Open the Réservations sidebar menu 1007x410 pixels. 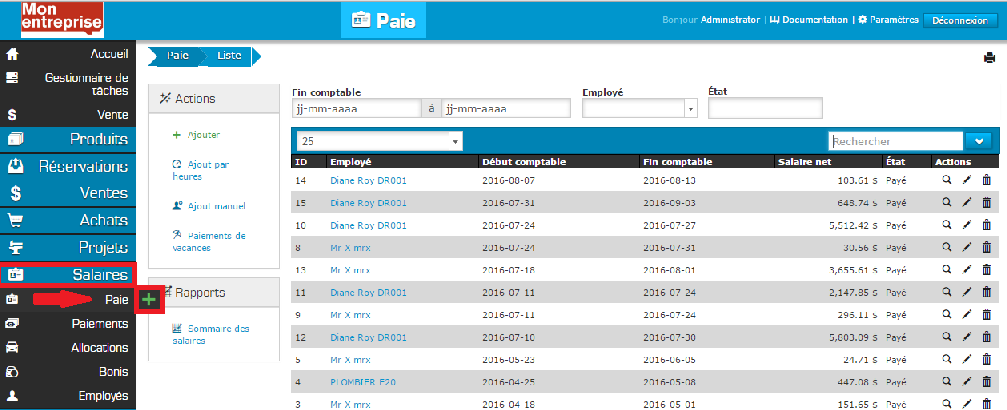pyautogui.click(x=68, y=166)
